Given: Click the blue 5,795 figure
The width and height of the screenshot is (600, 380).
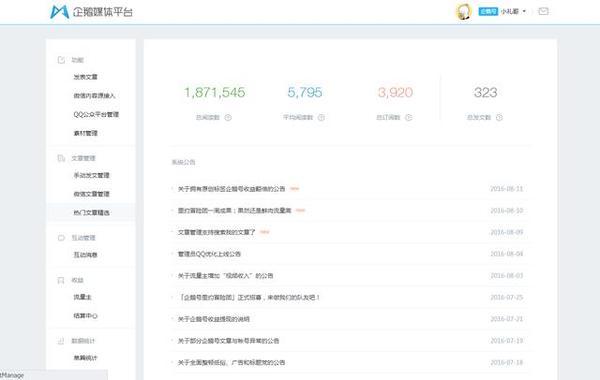Looking at the screenshot, I should click(x=305, y=92).
